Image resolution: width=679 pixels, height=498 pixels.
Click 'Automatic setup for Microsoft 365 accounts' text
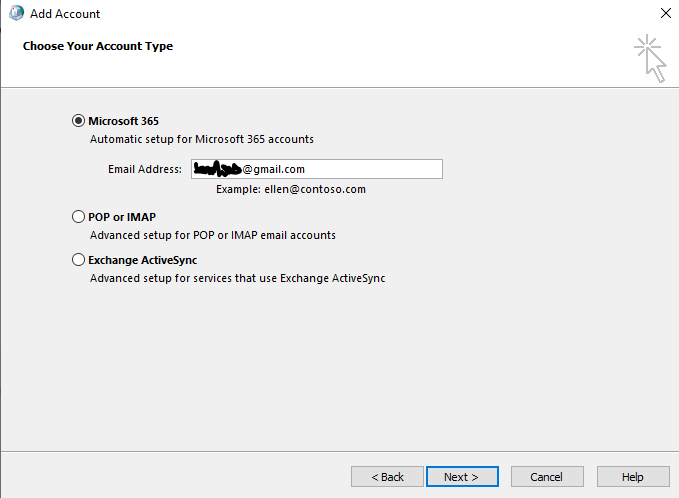coord(202,139)
